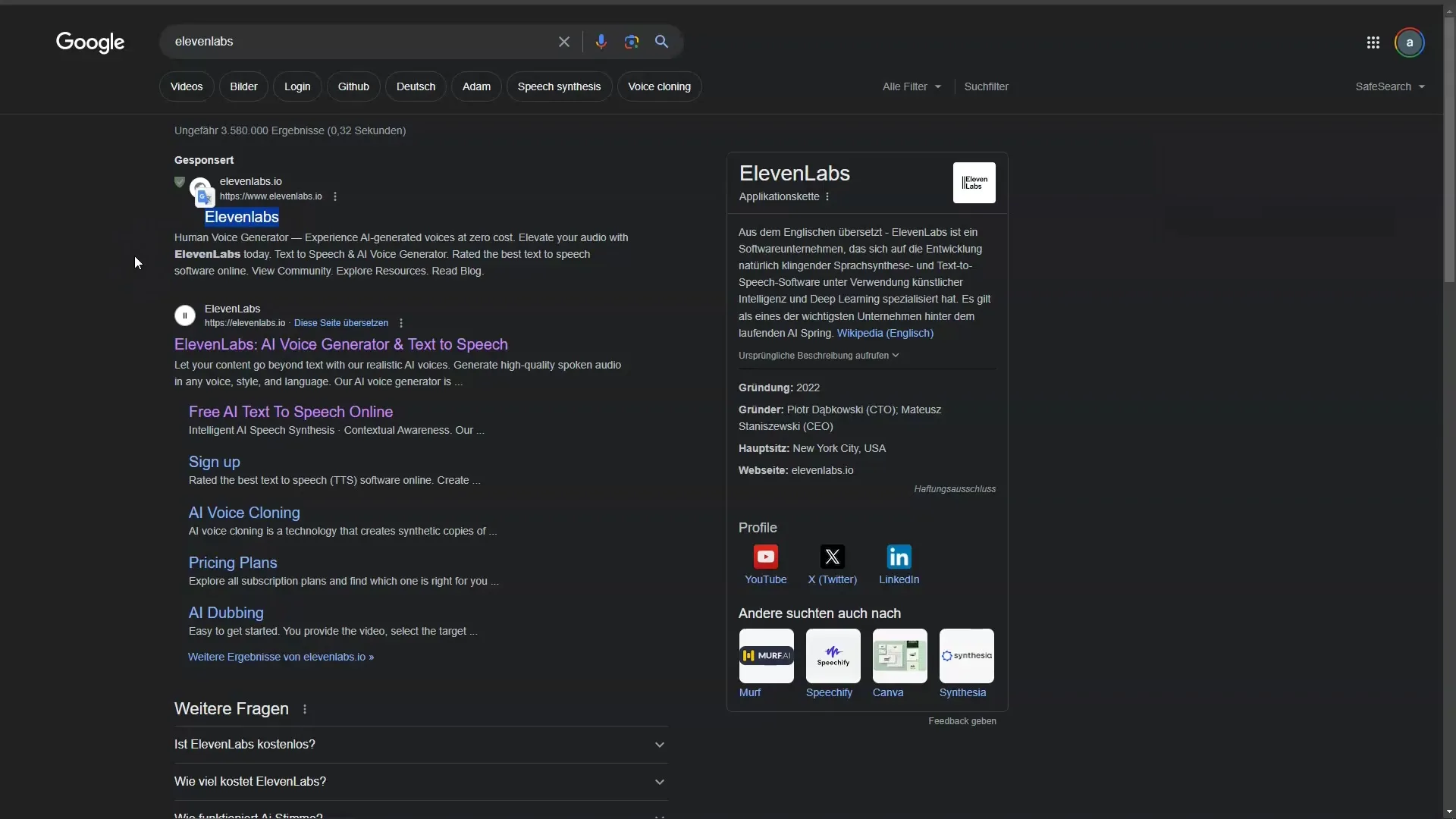
Task: Click the ElevenLabs LinkedIn profile icon
Action: pos(899,557)
